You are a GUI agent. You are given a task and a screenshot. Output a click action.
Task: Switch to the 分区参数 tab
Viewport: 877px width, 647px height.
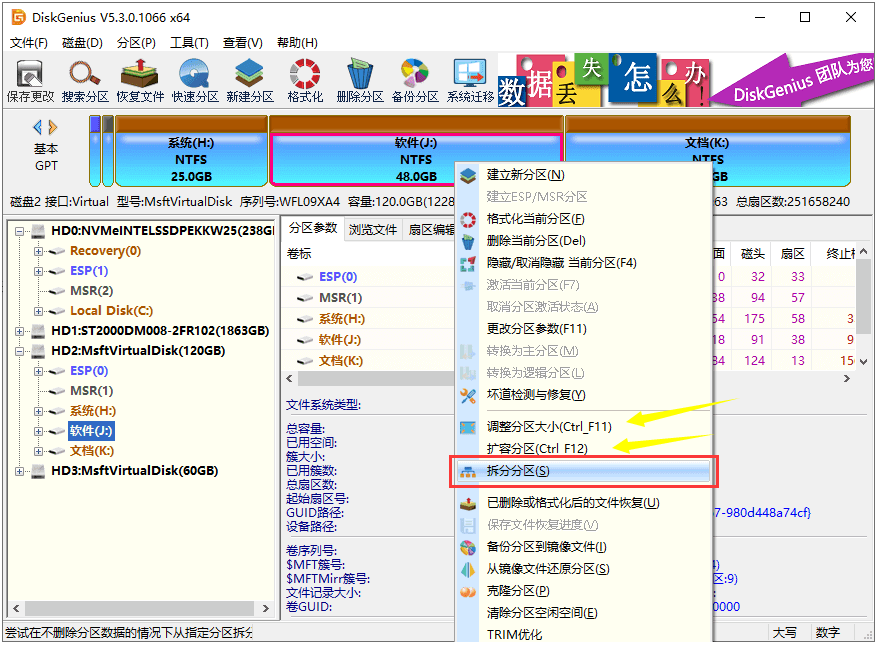point(313,228)
